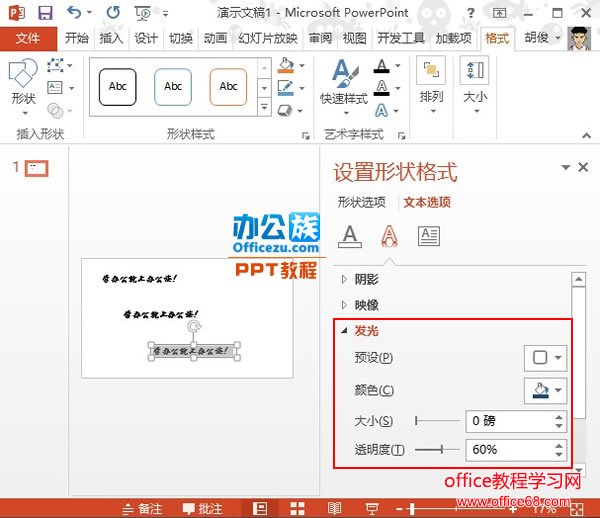
Task: Apply the black outline Abc shape style
Action: click(117, 87)
